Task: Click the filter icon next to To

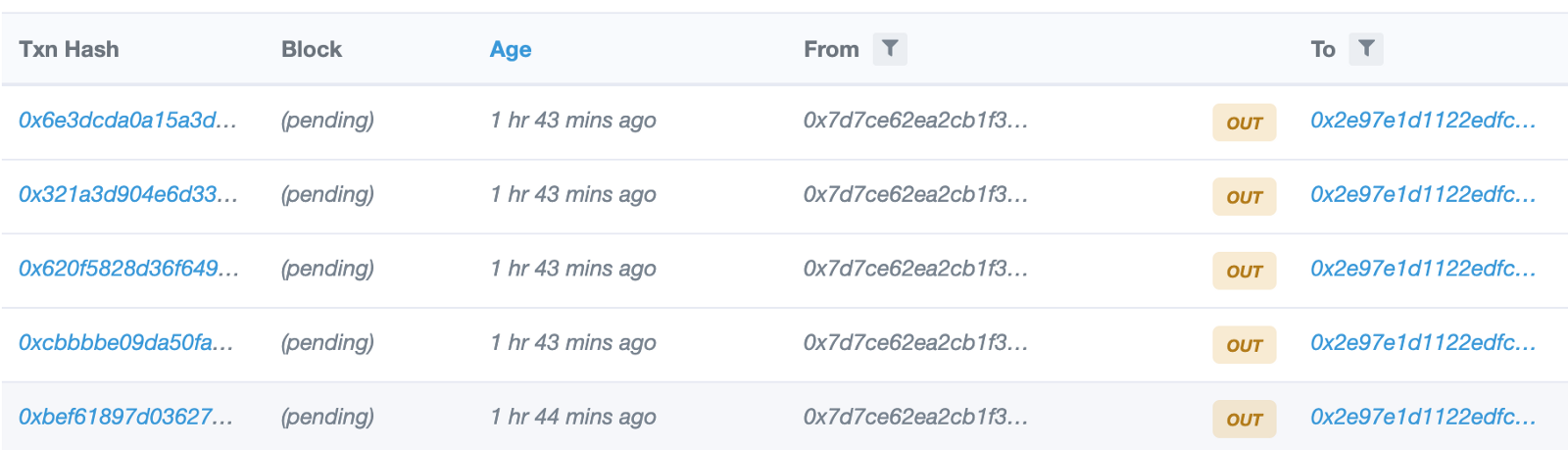Action: click(1366, 49)
